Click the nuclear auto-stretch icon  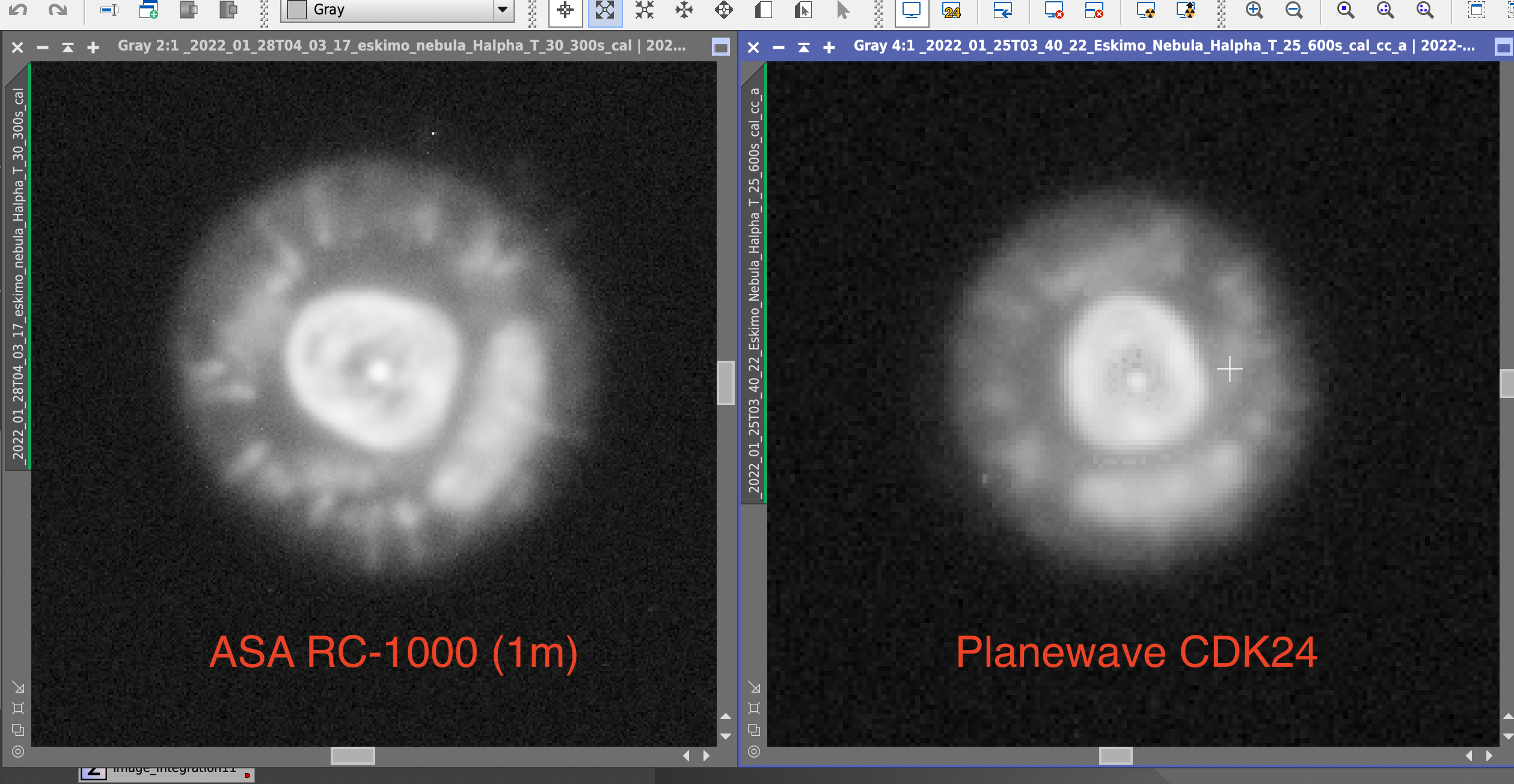[x=1146, y=11]
